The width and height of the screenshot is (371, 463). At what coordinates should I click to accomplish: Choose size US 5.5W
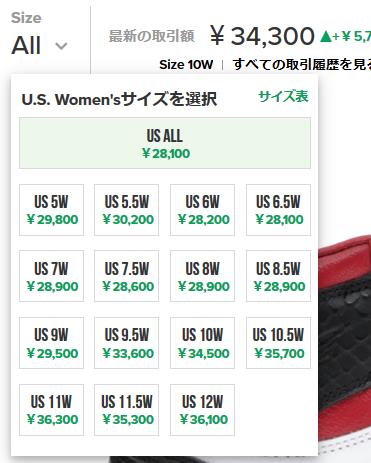[127, 210]
